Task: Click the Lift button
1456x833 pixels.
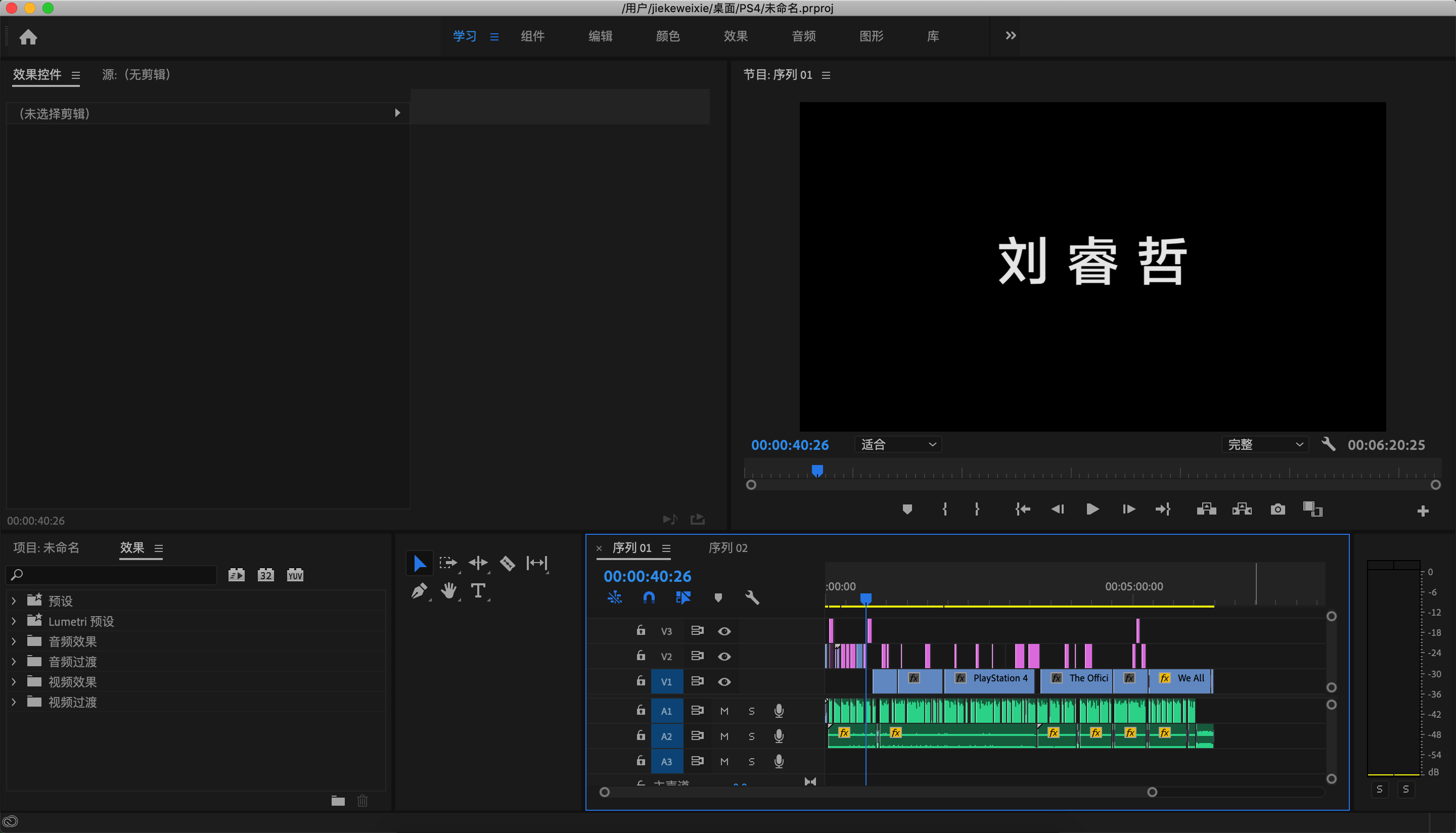Action: tap(1206, 509)
